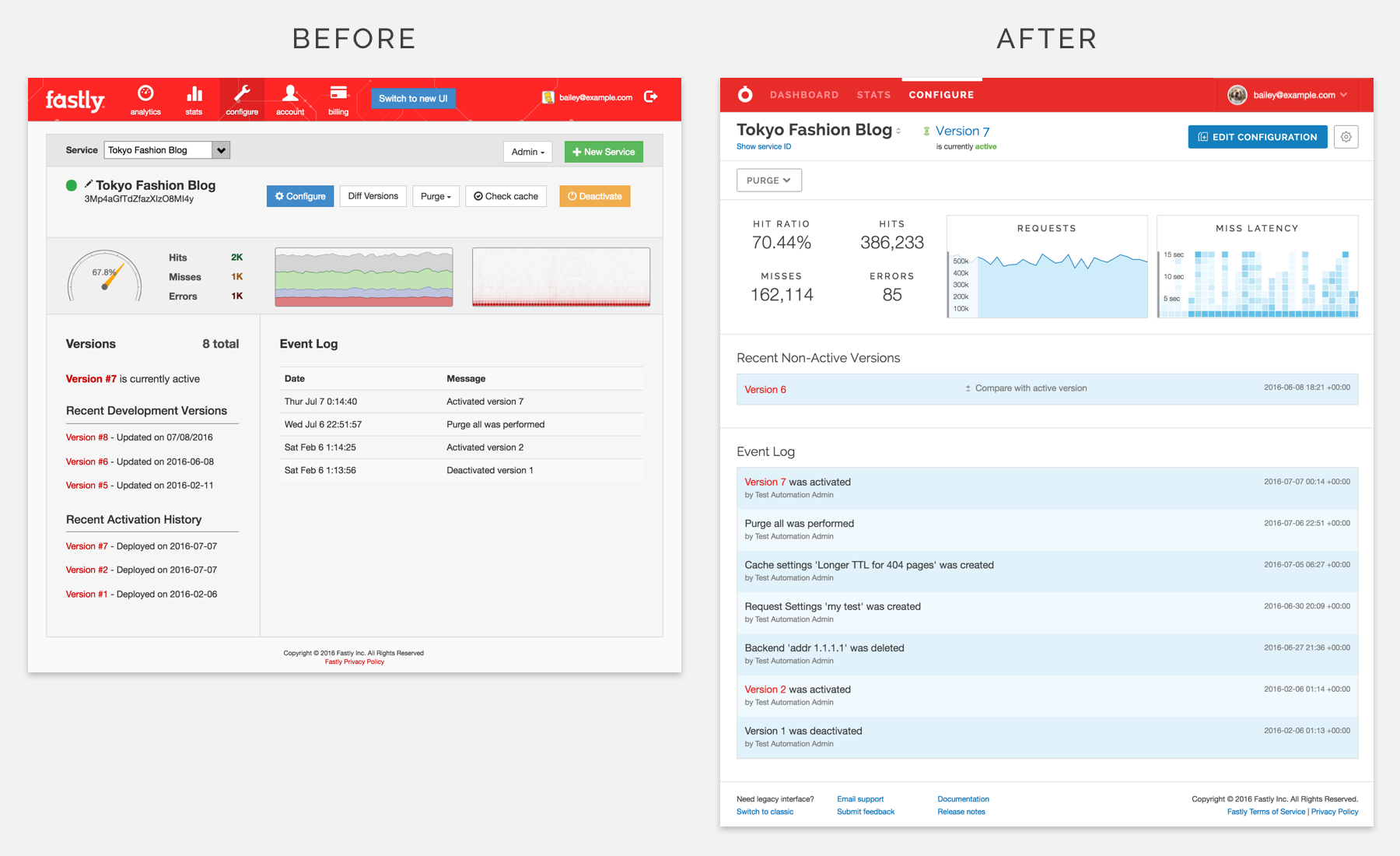This screenshot has height=856, width=1400.
Task: Click the Check cache icon button
Action: pos(506,196)
